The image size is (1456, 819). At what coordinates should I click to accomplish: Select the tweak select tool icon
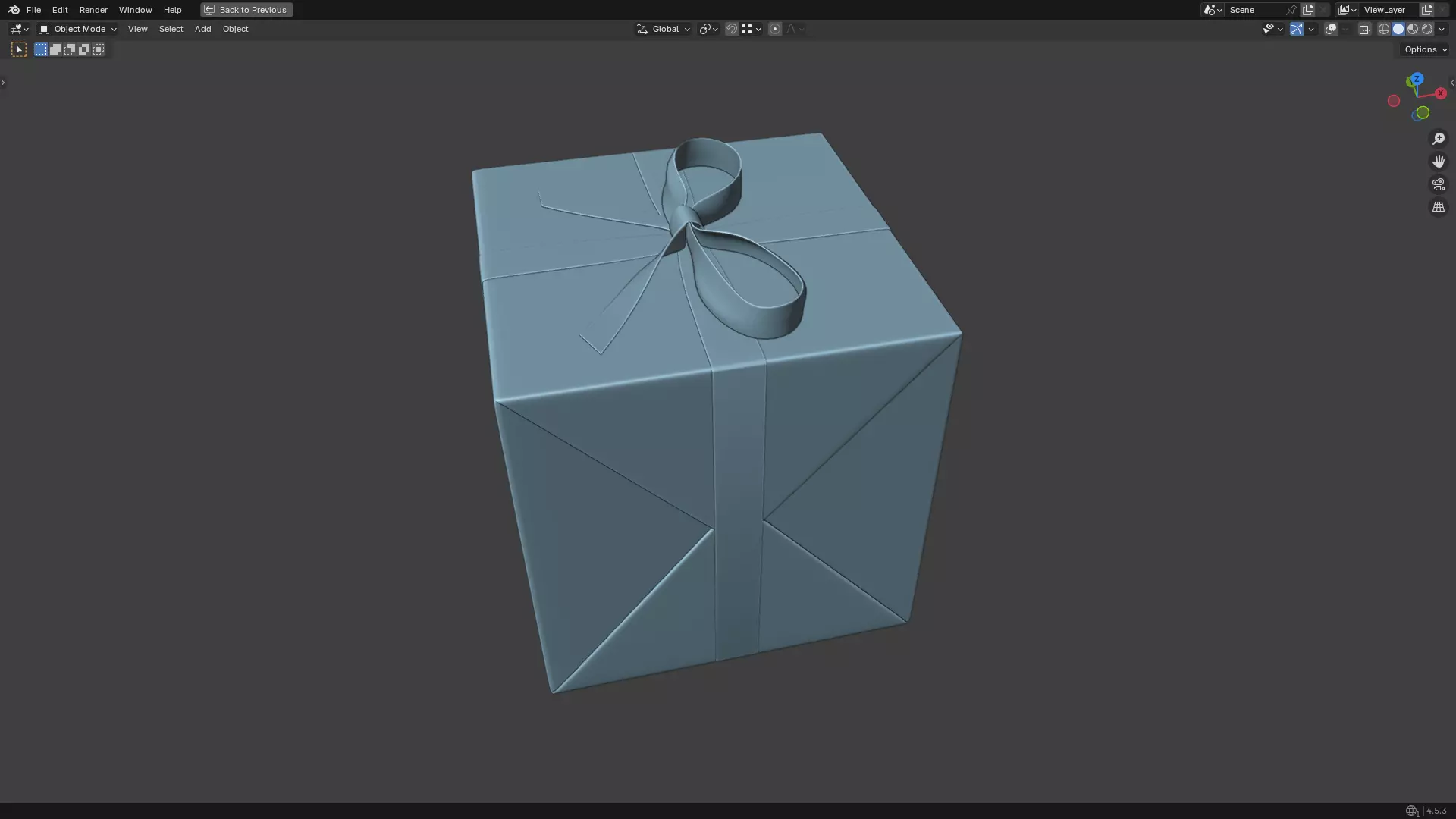click(x=19, y=49)
